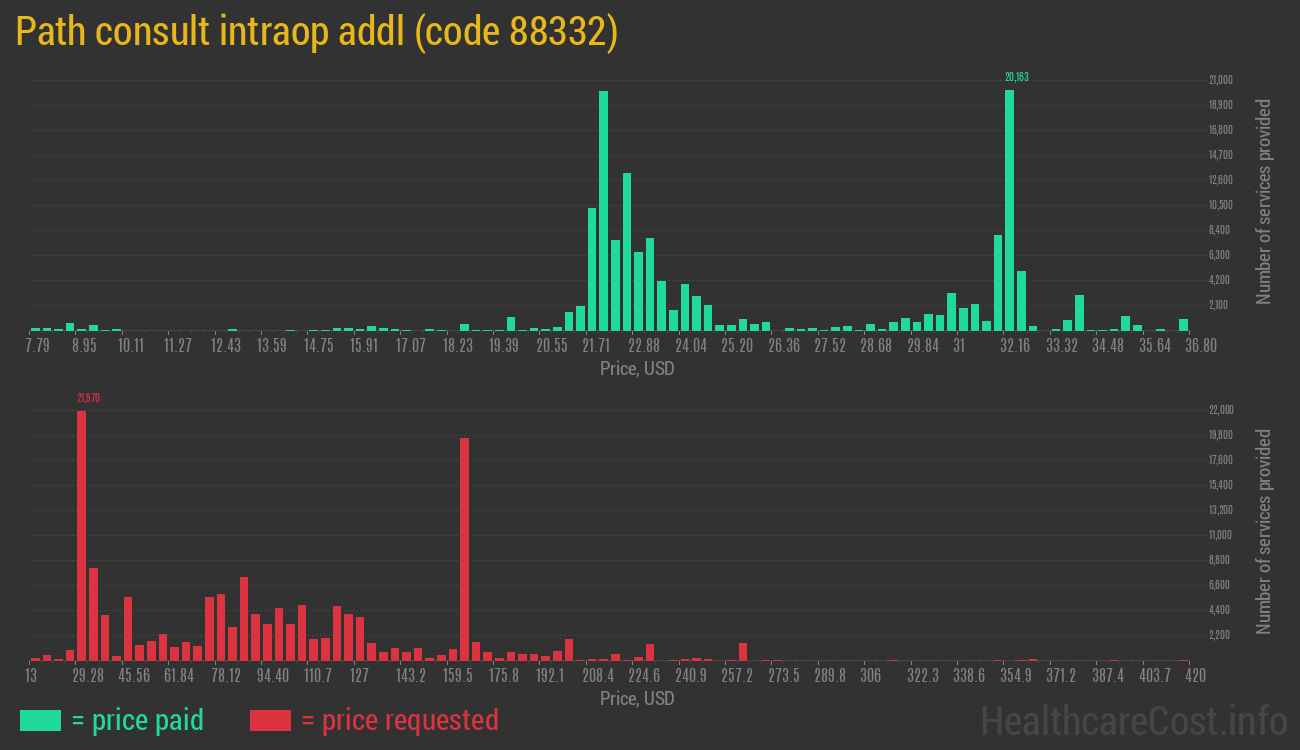Open the HealthcareCost.info watermark link
Viewport: 1300px width, 750px height.
click(x=1133, y=720)
